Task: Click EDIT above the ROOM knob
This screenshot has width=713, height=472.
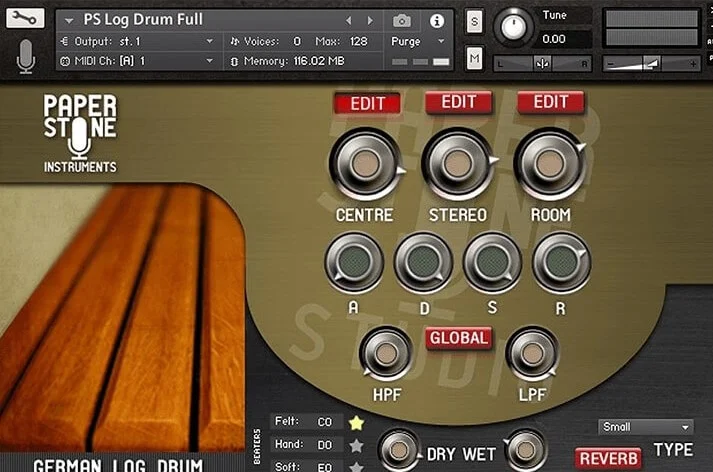Action: pyautogui.click(x=551, y=102)
